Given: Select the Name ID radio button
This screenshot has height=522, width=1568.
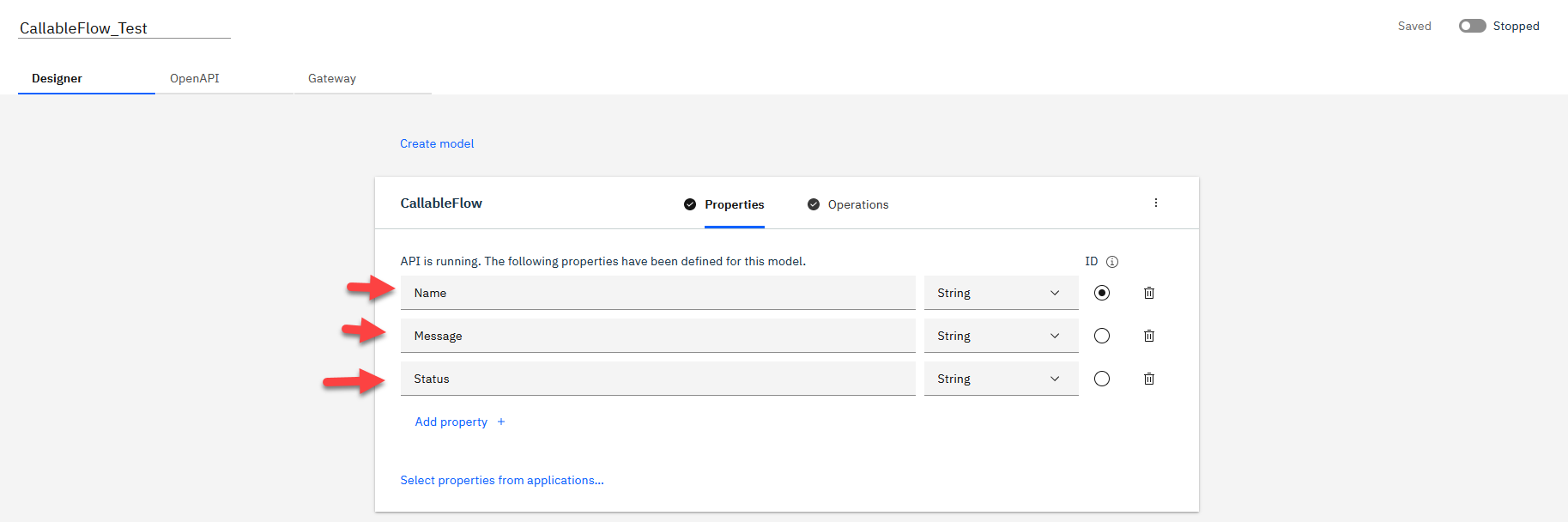Looking at the screenshot, I should [x=1102, y=293].
